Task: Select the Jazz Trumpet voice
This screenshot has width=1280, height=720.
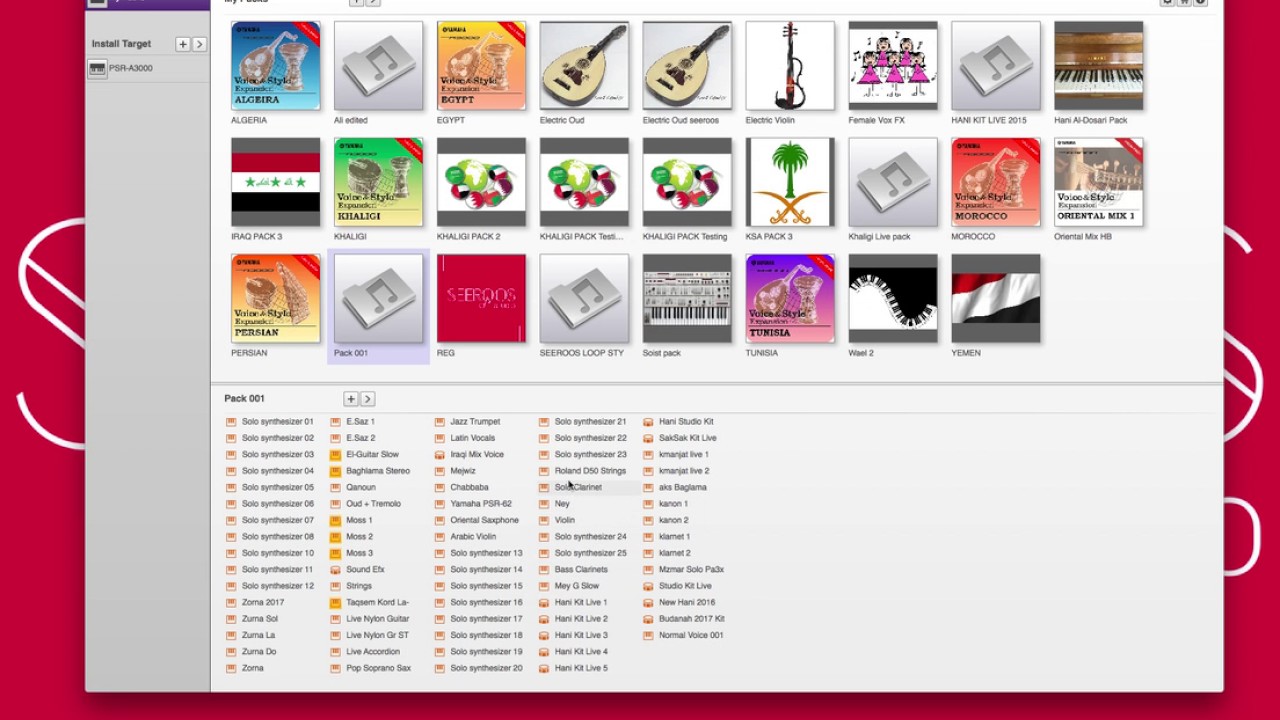Action: coord(474,422)
